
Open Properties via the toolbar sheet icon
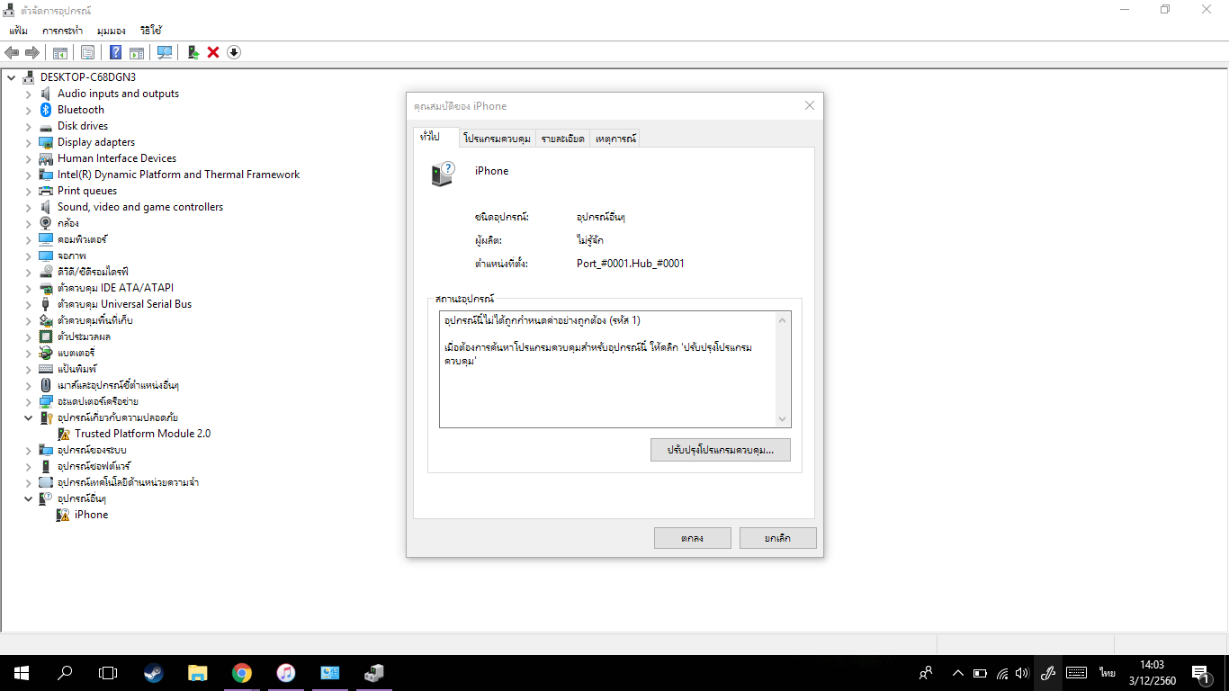[88, 52]
